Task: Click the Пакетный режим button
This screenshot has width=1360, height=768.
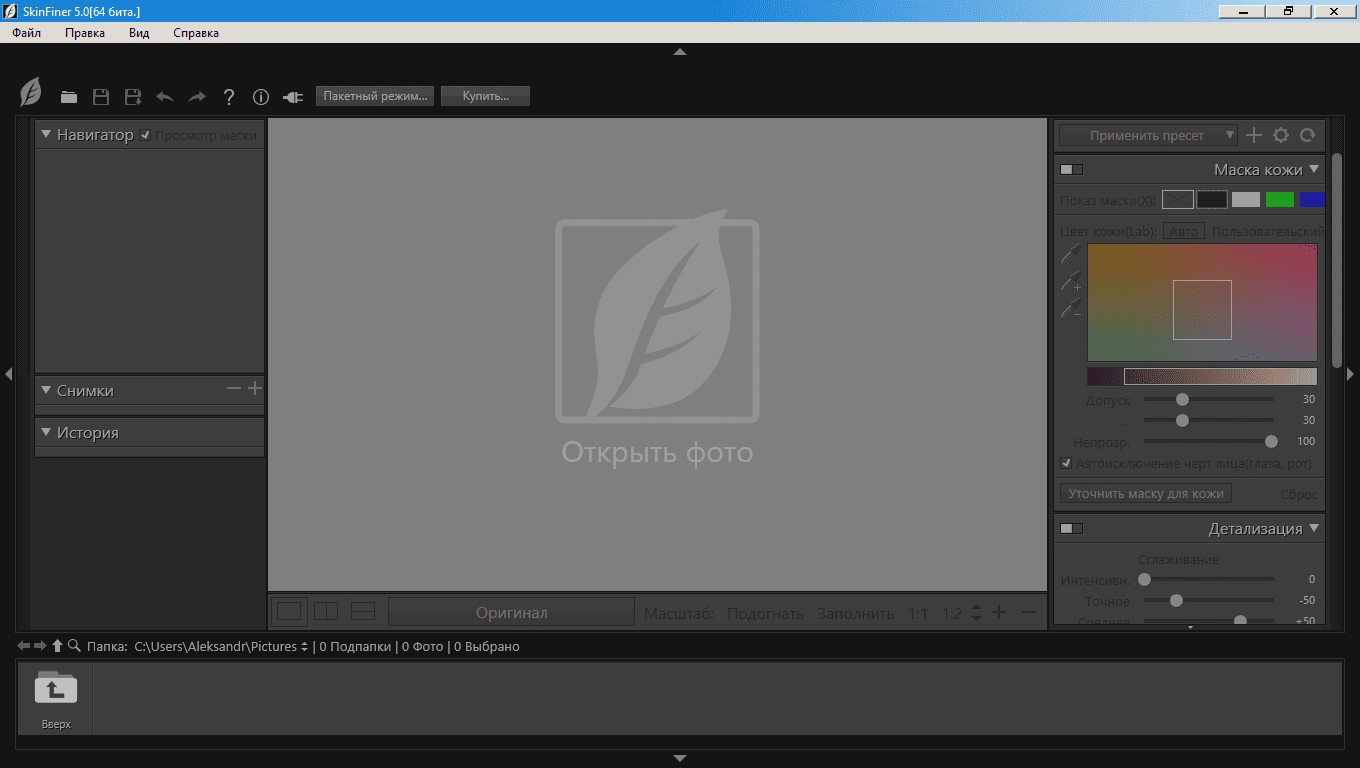Action: pyautogui.click(x=375, y=96)
